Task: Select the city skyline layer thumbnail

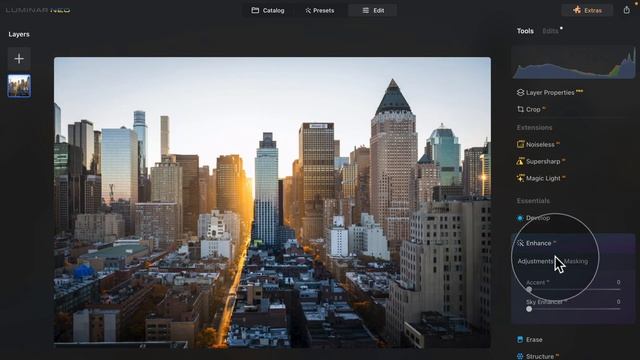Action: pyautogui.click(x=19, y=86)
